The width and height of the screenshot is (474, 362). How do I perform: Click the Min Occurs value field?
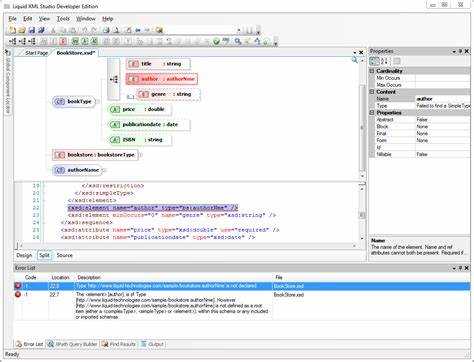(443, 78)
